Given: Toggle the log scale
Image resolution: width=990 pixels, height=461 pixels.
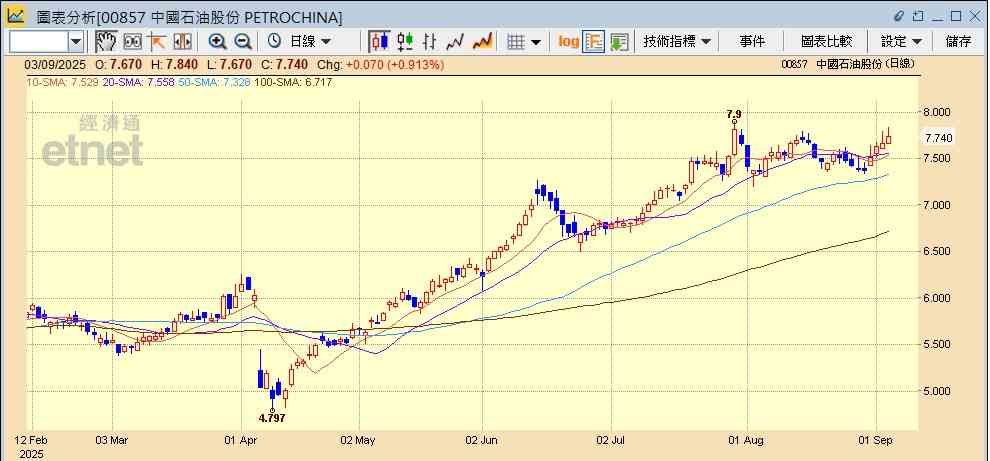Looking at the screenshot, I should (569, 42).
